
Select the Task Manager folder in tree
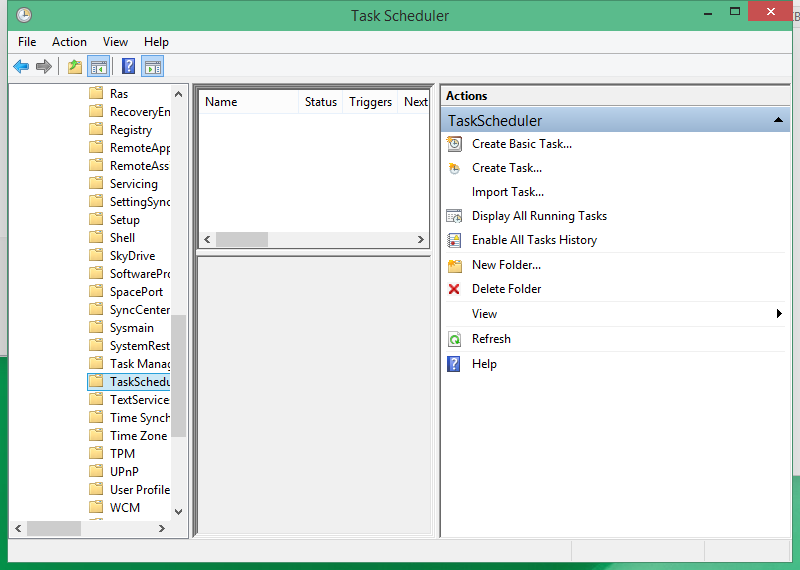coord(140,363)
